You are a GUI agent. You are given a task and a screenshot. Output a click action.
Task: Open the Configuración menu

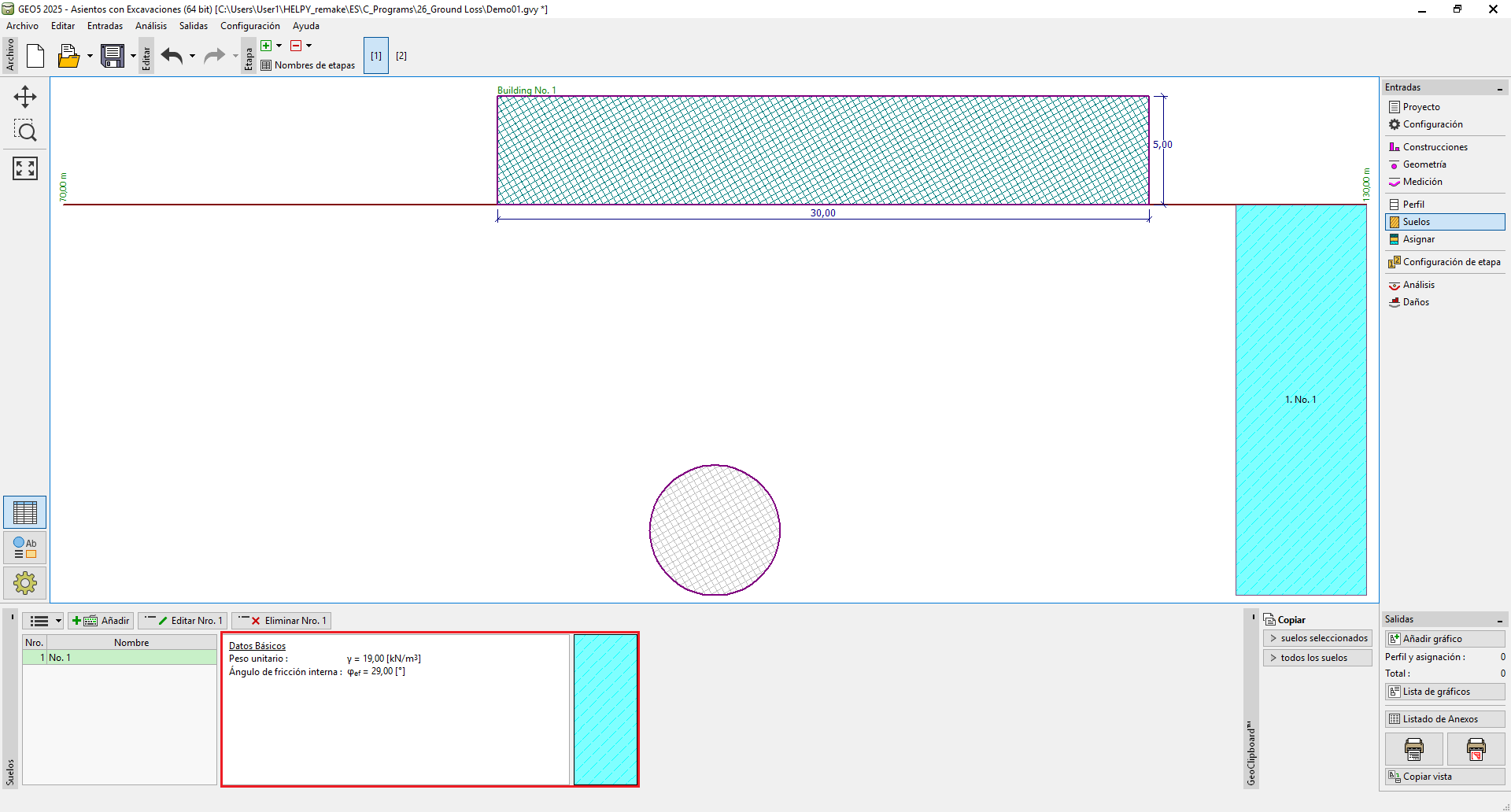point(249,26)
